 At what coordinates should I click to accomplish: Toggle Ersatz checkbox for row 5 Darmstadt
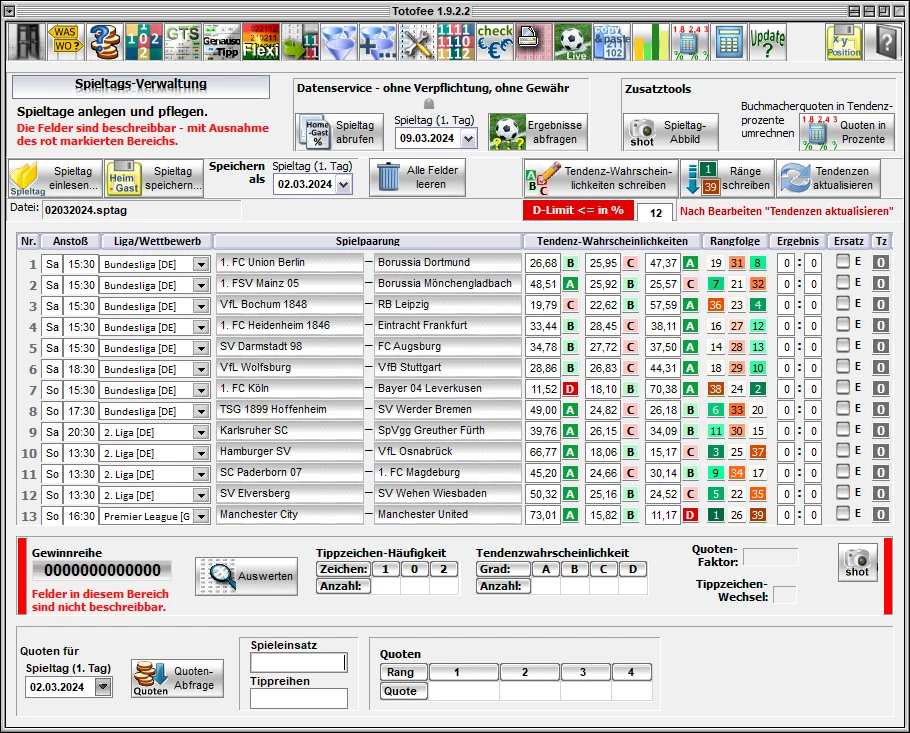tap(843, 345)
